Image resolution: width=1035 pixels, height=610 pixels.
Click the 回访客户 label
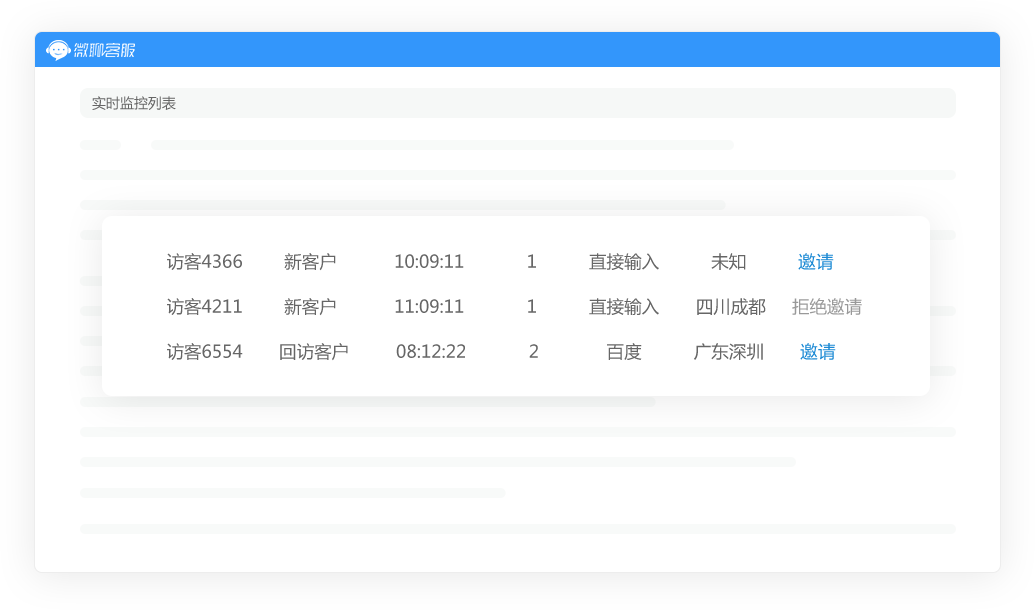[314, 352]
